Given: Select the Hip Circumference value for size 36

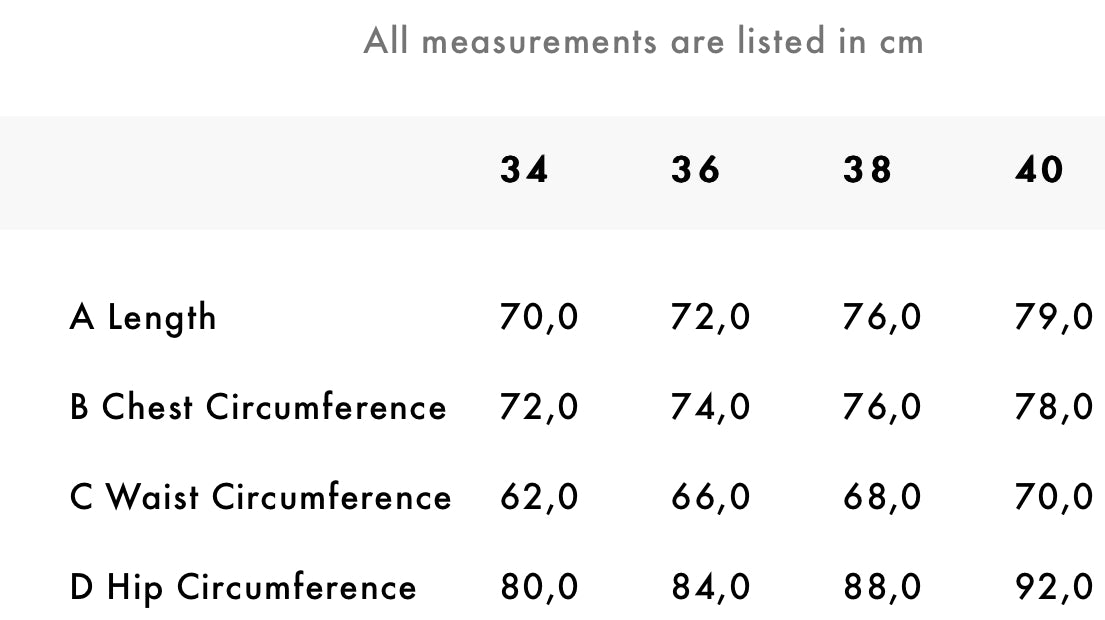Looking at the screenshot, I should (x=710, y=587).
